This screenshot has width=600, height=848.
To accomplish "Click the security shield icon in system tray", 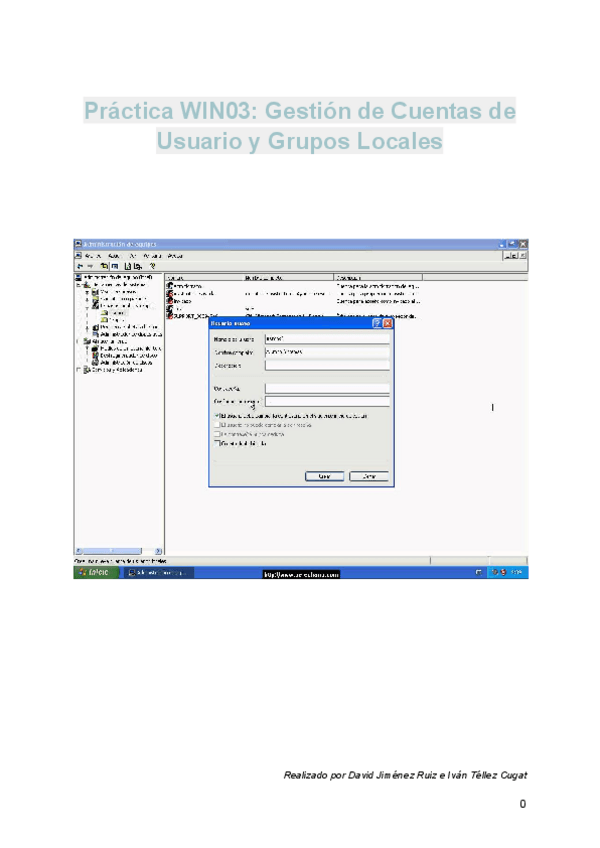I will [x=503, y=572].
